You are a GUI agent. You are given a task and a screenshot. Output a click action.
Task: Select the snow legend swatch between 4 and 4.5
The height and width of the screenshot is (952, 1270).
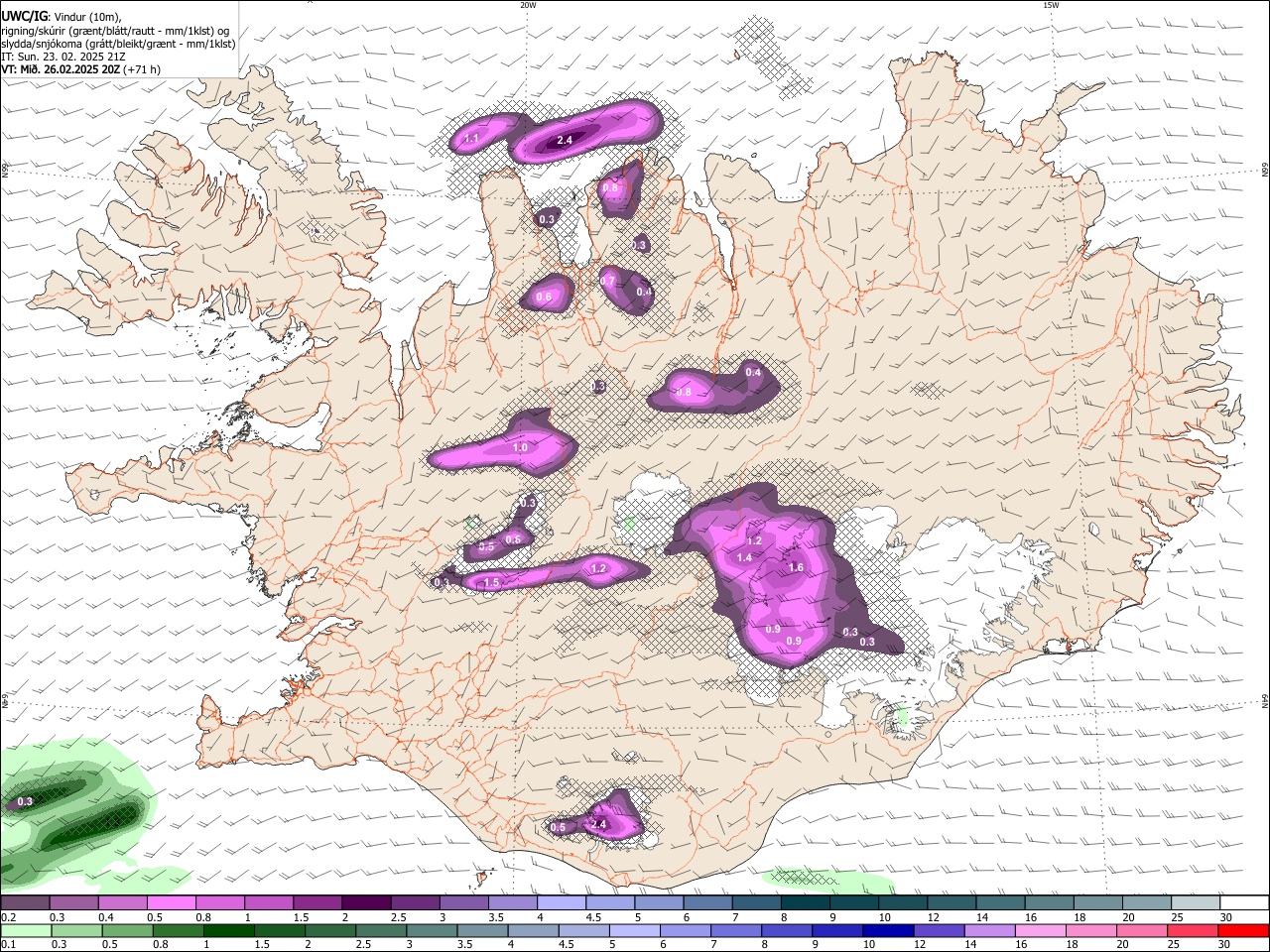point(561,903)
